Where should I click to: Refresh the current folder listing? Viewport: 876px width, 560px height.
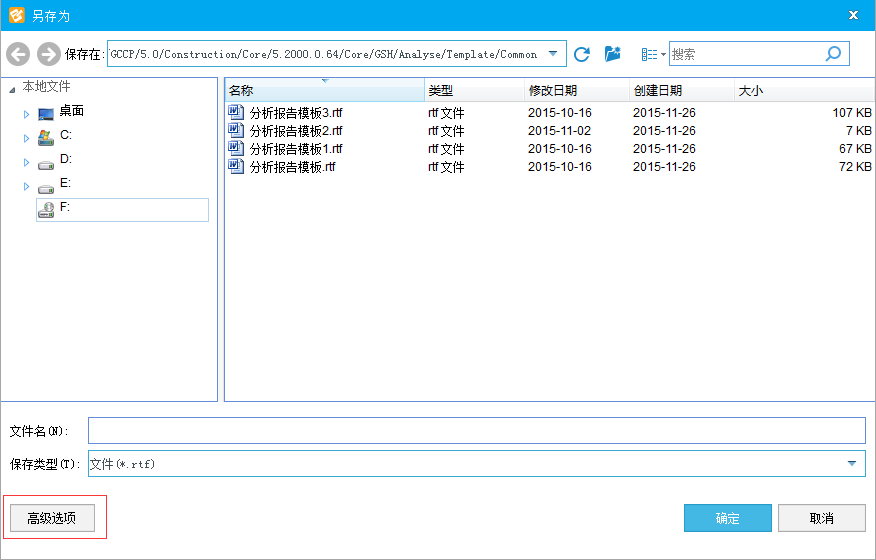pos(582,54)
